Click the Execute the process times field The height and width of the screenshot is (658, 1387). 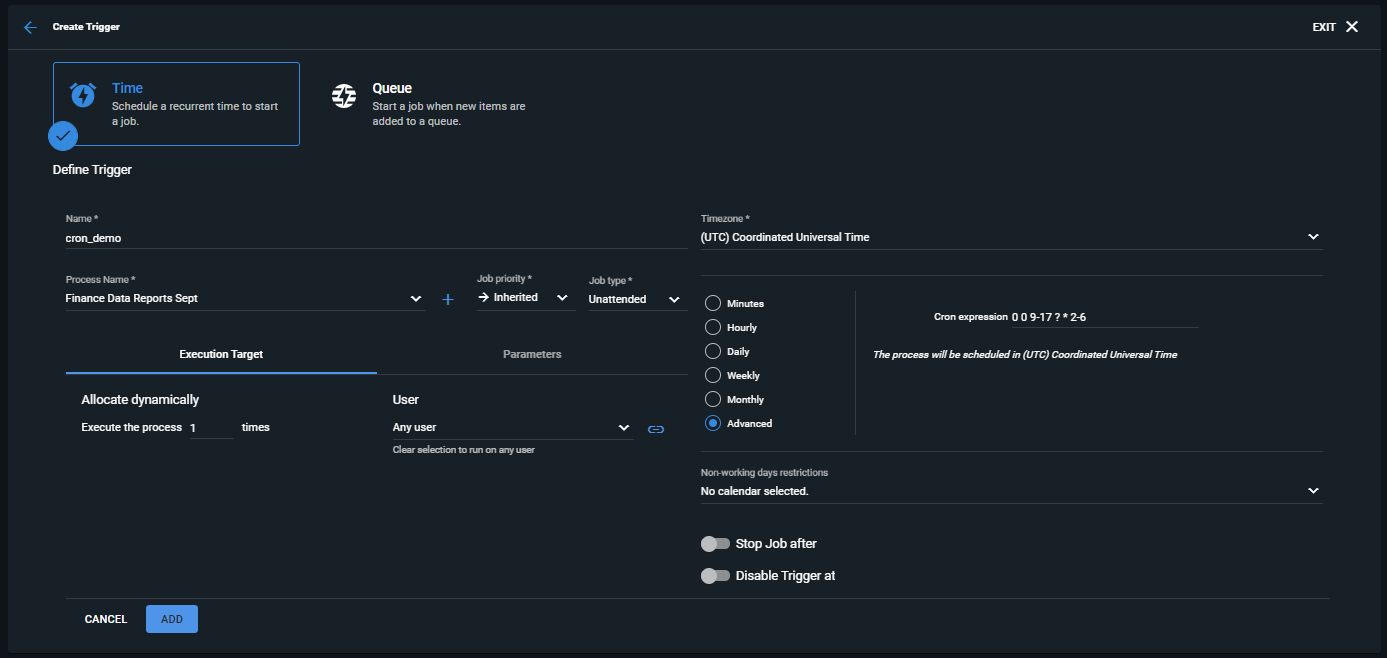point(211,427)
